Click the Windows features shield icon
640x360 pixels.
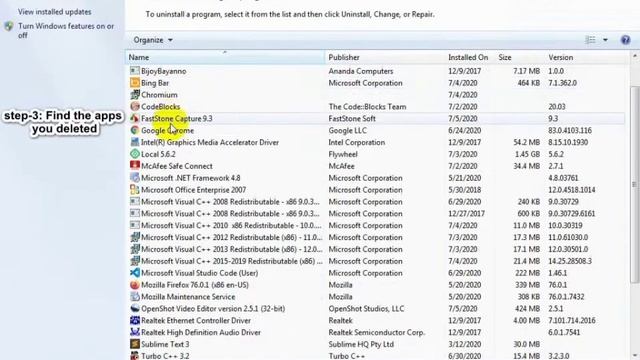9,27
